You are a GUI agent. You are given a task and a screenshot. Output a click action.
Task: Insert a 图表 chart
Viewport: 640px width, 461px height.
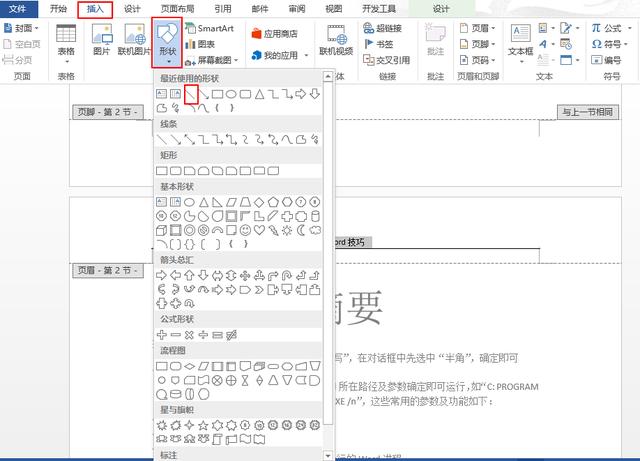click(x=200, y=44)
